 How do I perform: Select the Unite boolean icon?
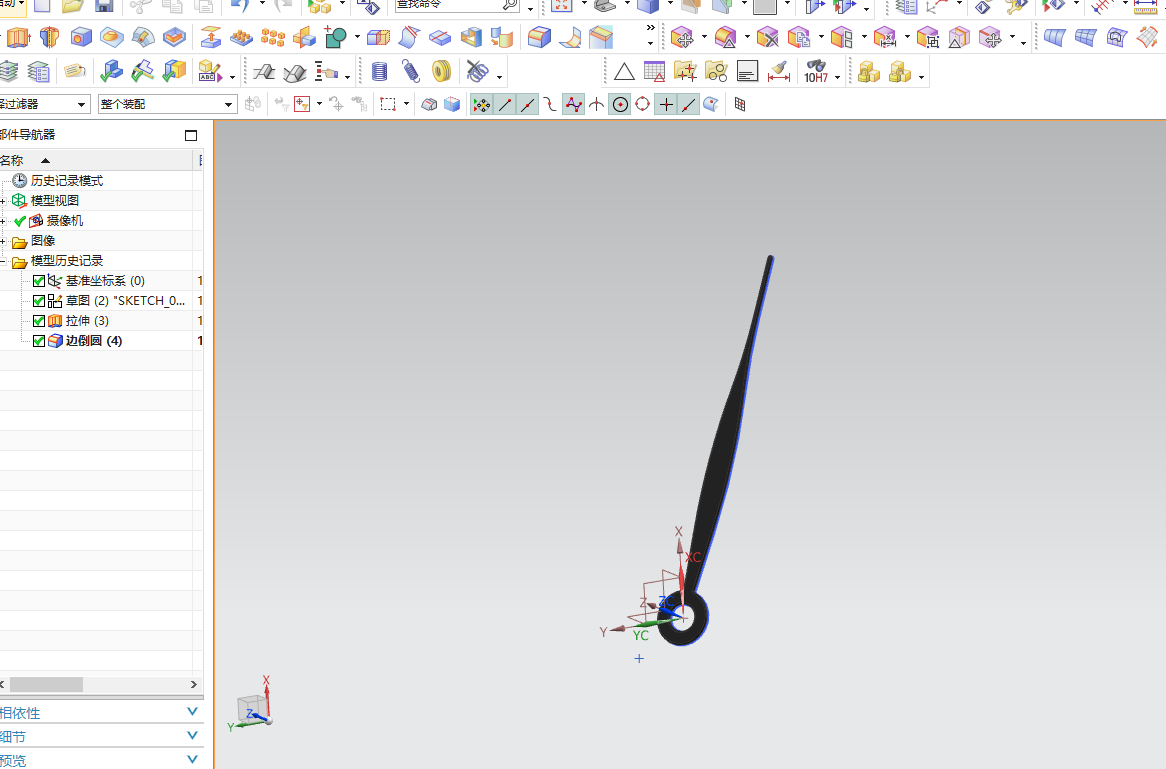point(335,37)
